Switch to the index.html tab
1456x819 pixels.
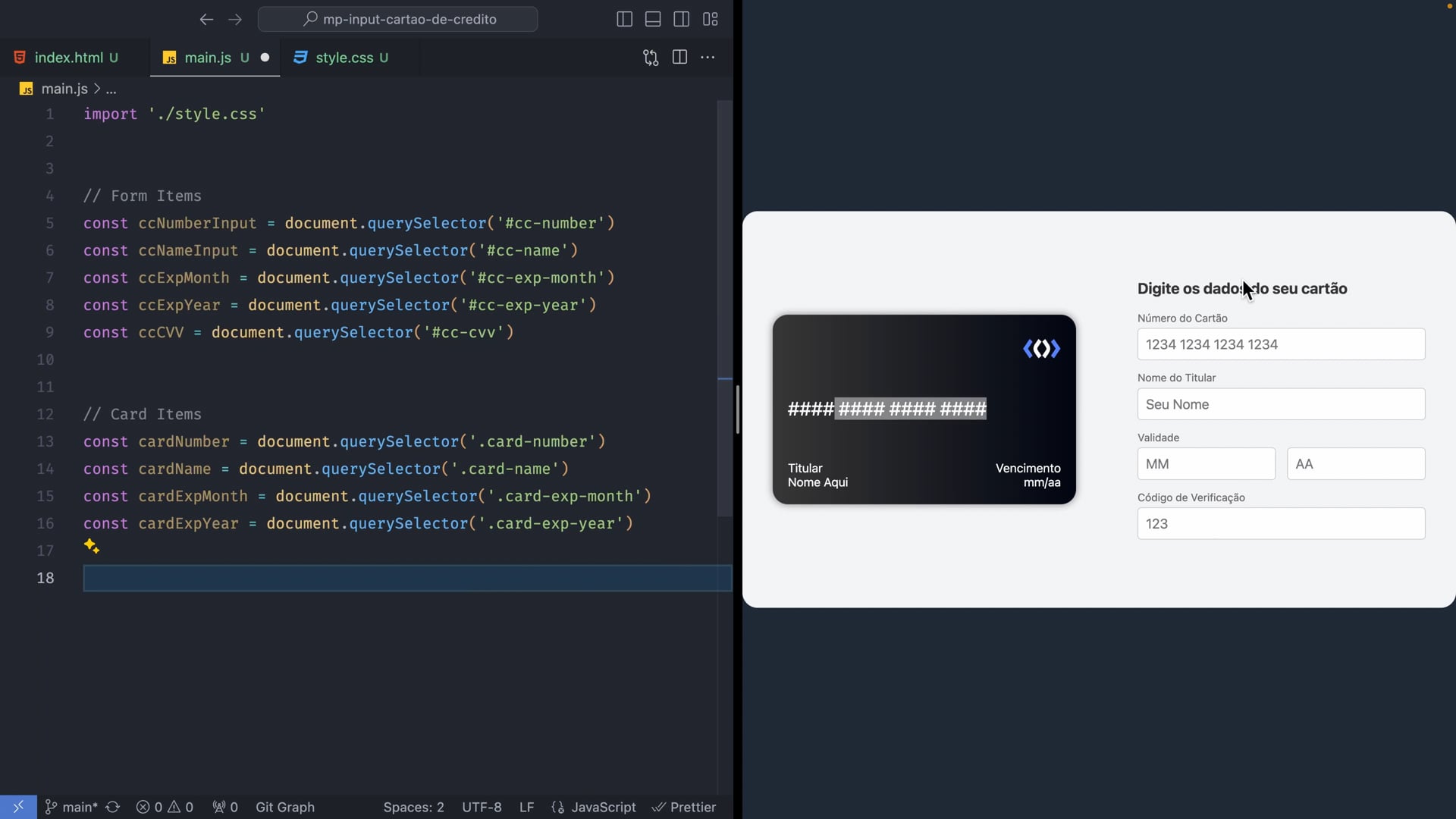(x=68, y=58)
